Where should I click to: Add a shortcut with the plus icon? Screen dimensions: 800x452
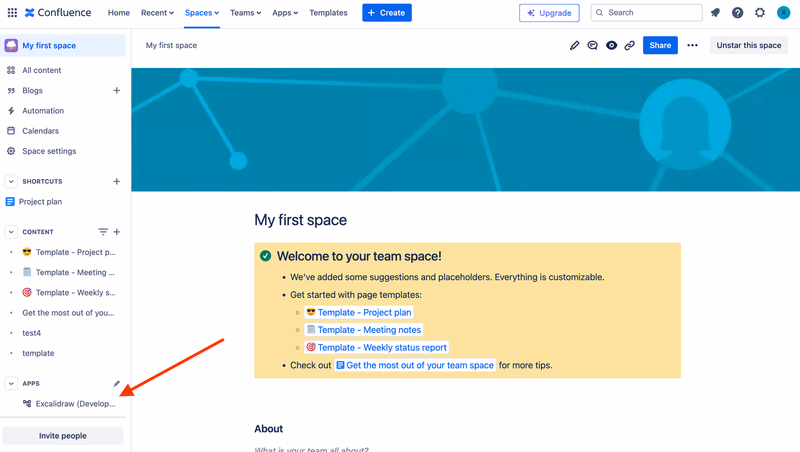click(117, 181)
